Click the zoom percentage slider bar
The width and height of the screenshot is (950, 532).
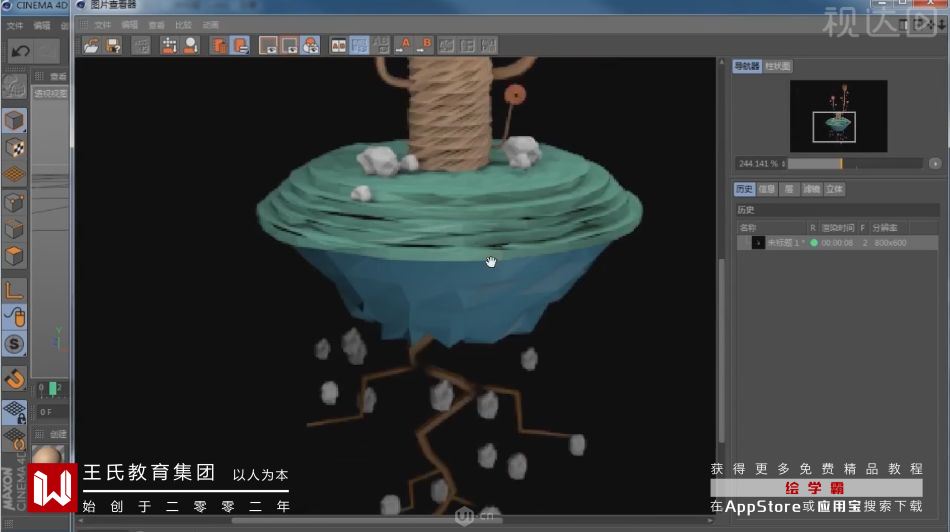[854, 164]
